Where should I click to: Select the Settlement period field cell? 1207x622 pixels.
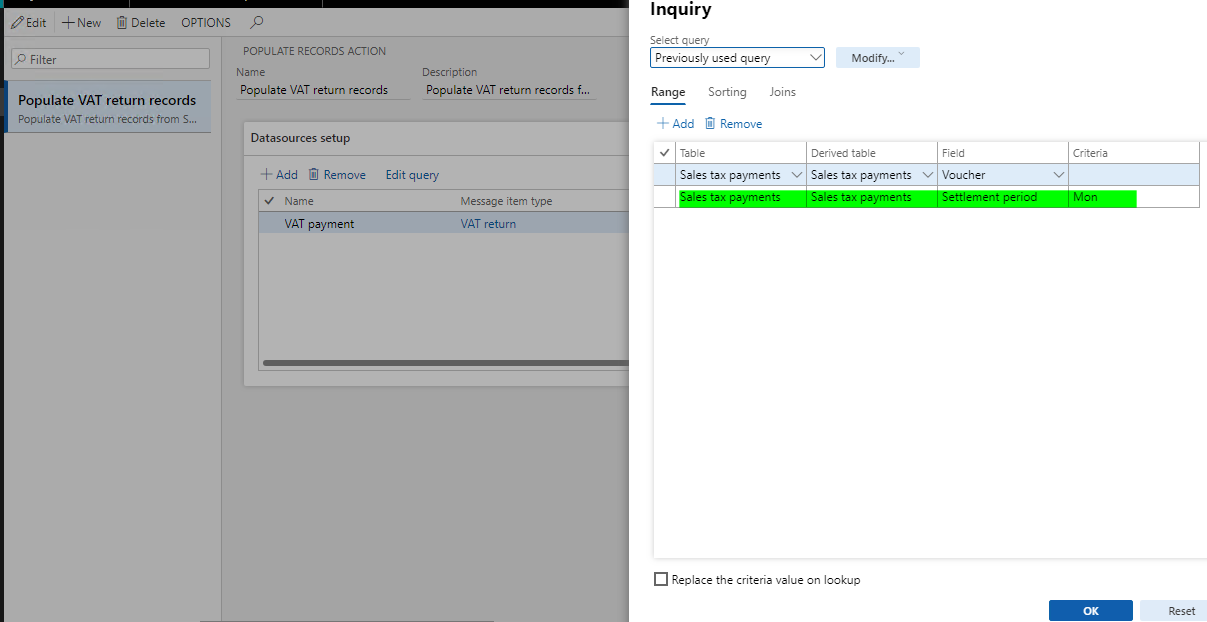1003,198
